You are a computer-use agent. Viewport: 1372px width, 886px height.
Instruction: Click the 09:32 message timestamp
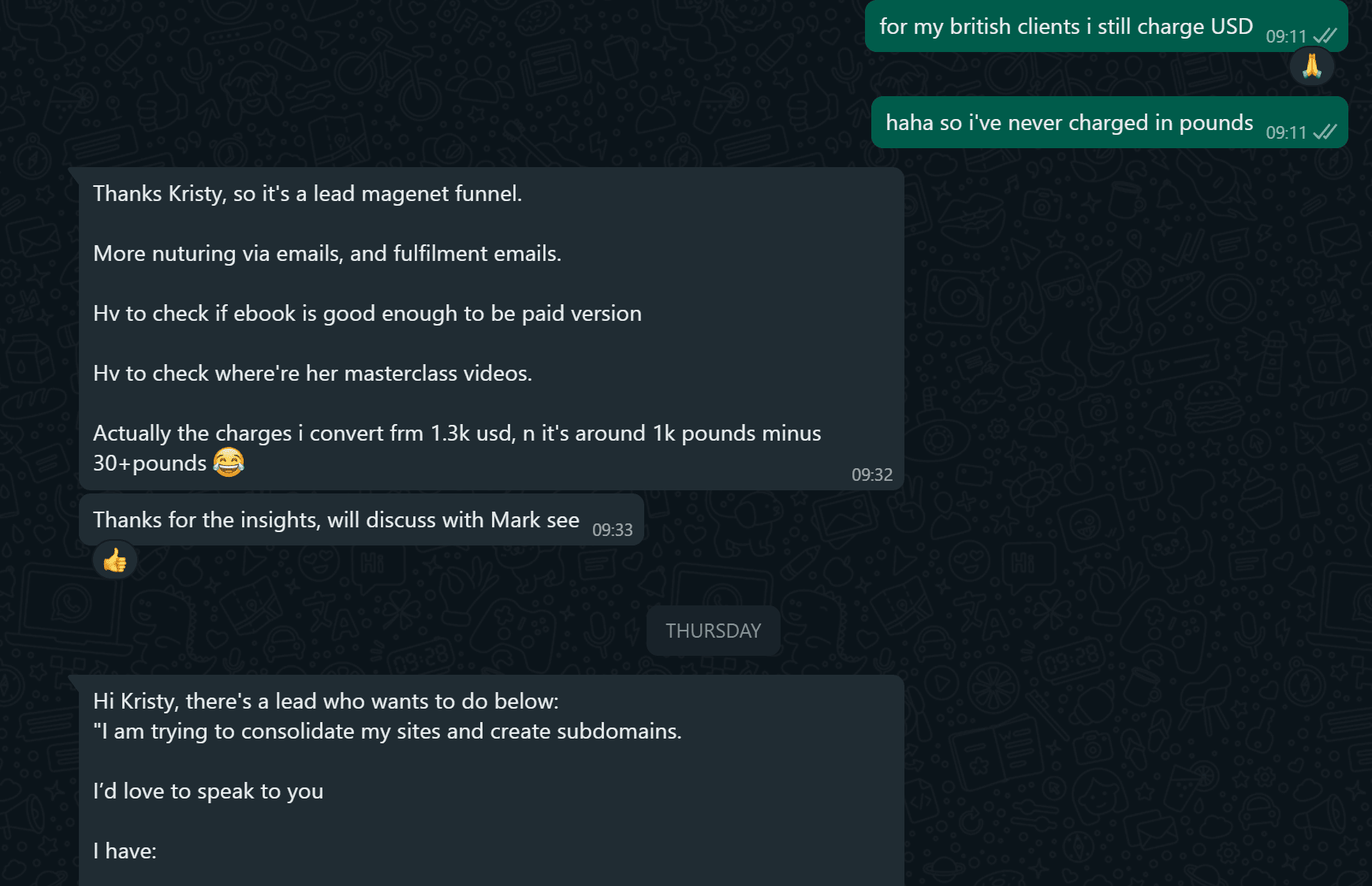(871, 475)
